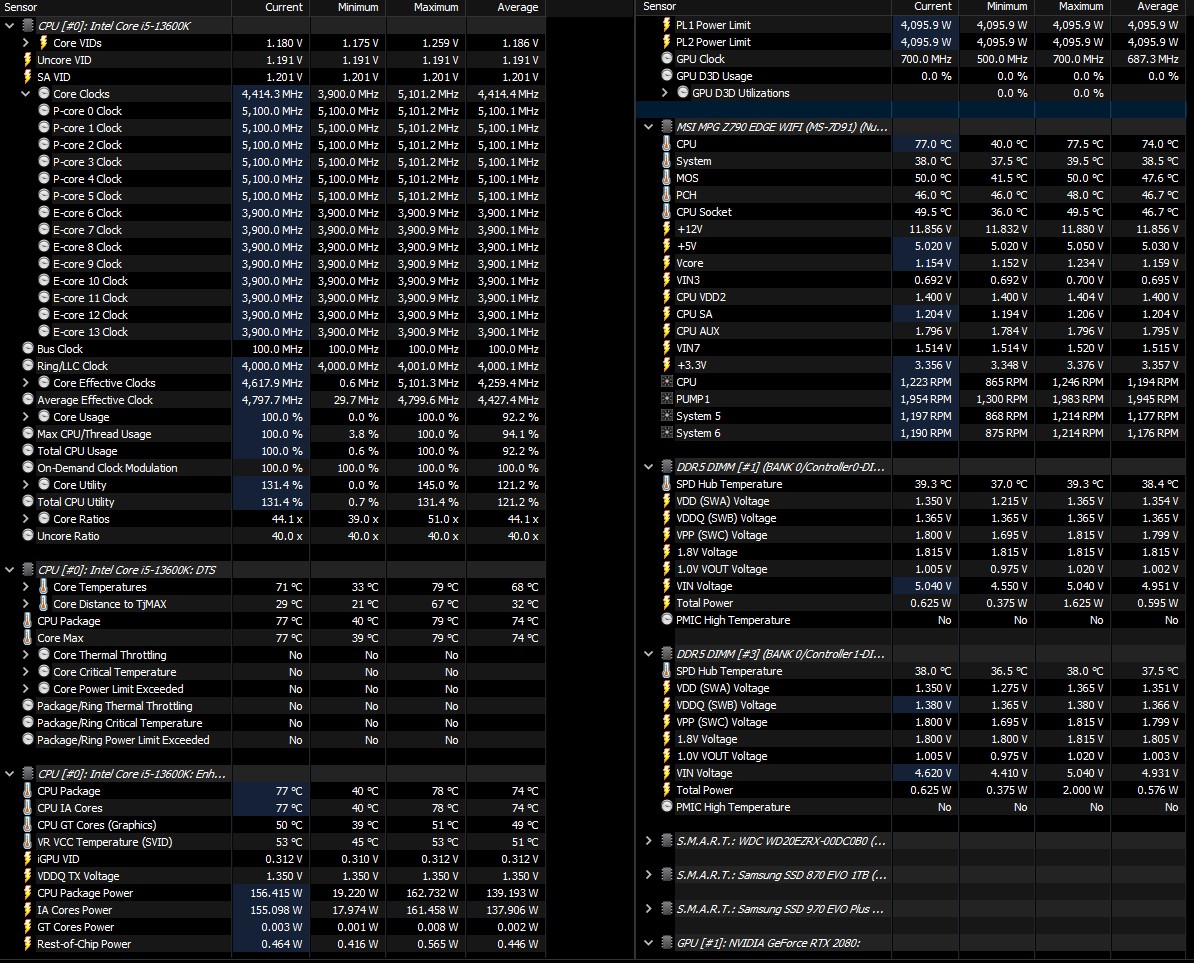The height and width of the screenshot is (963, 1194).
Task: Collapse the Intel Core i5-13600K DTS group
Action: [x=10, y=569]
